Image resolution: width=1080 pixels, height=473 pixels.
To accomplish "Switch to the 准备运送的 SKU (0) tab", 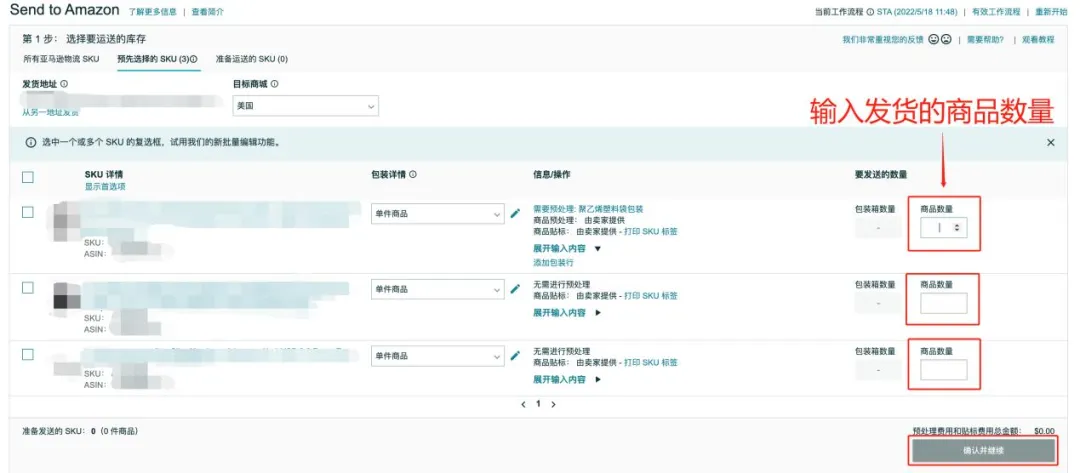I will tap(252, 59).
